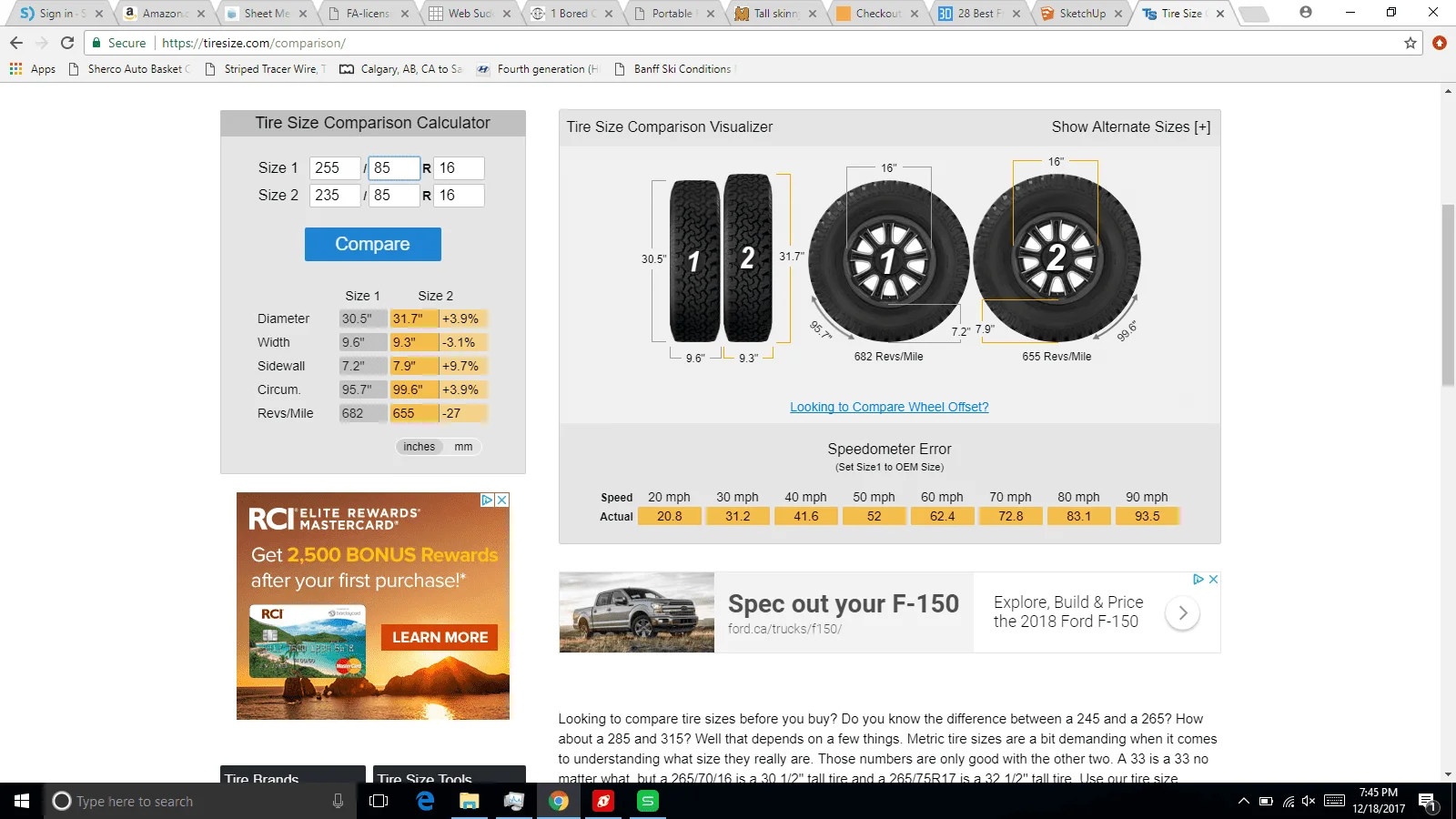Click the F-150 ad next arrow
This screenshot has height=819, width=1456.
[x=1182, y=613]
